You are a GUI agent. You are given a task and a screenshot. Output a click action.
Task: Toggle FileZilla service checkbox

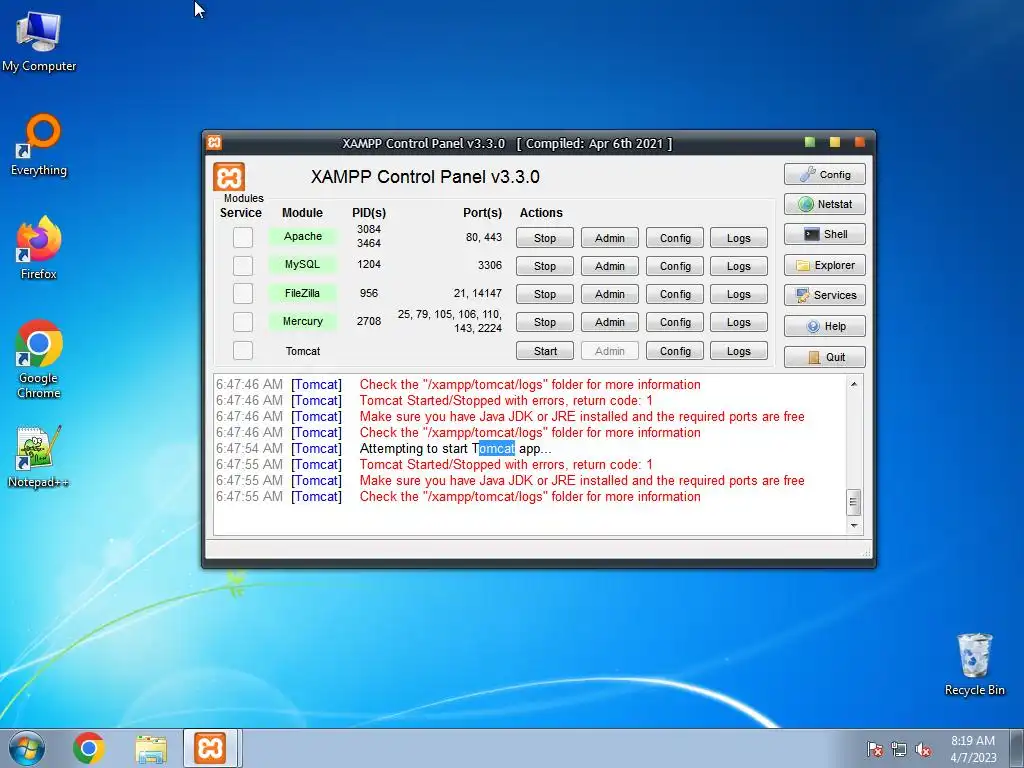click(x=243, y=293)
